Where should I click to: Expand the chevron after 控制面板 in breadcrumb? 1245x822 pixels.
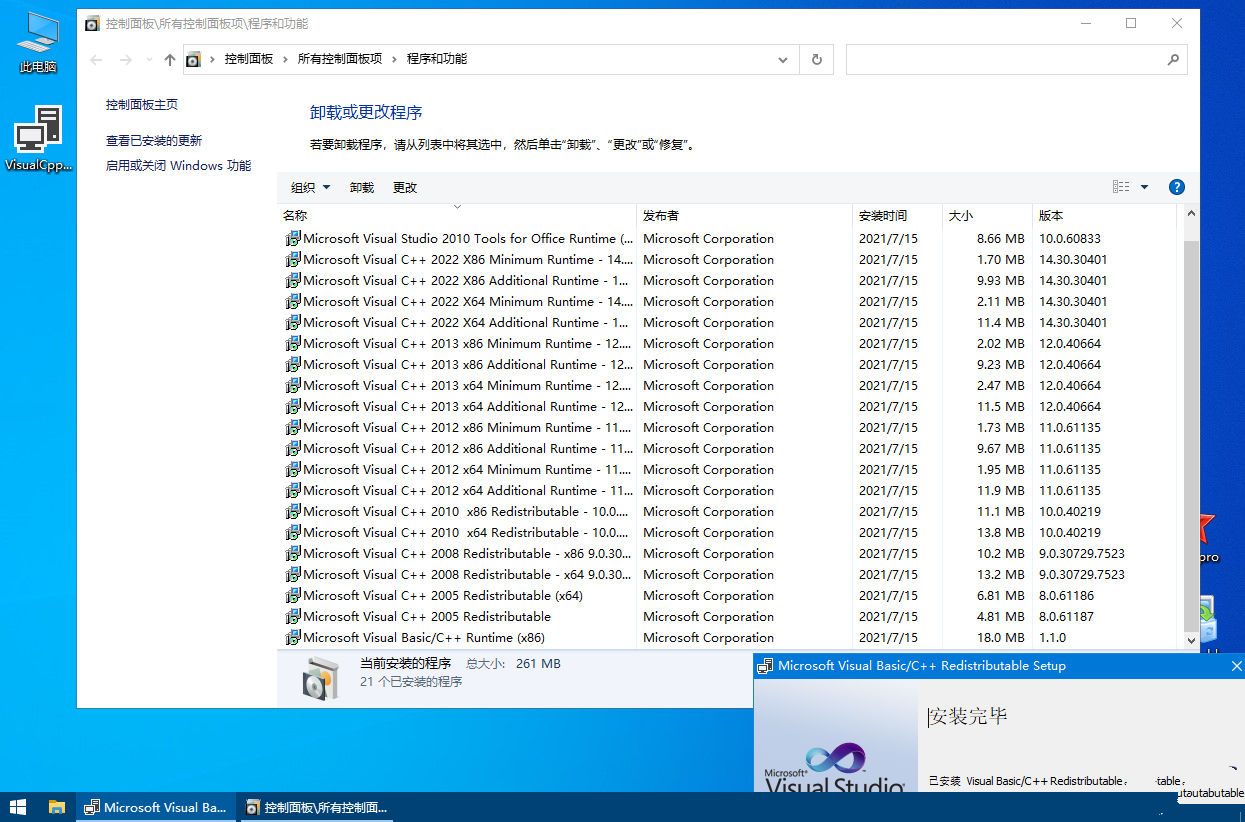coord(285,60)
